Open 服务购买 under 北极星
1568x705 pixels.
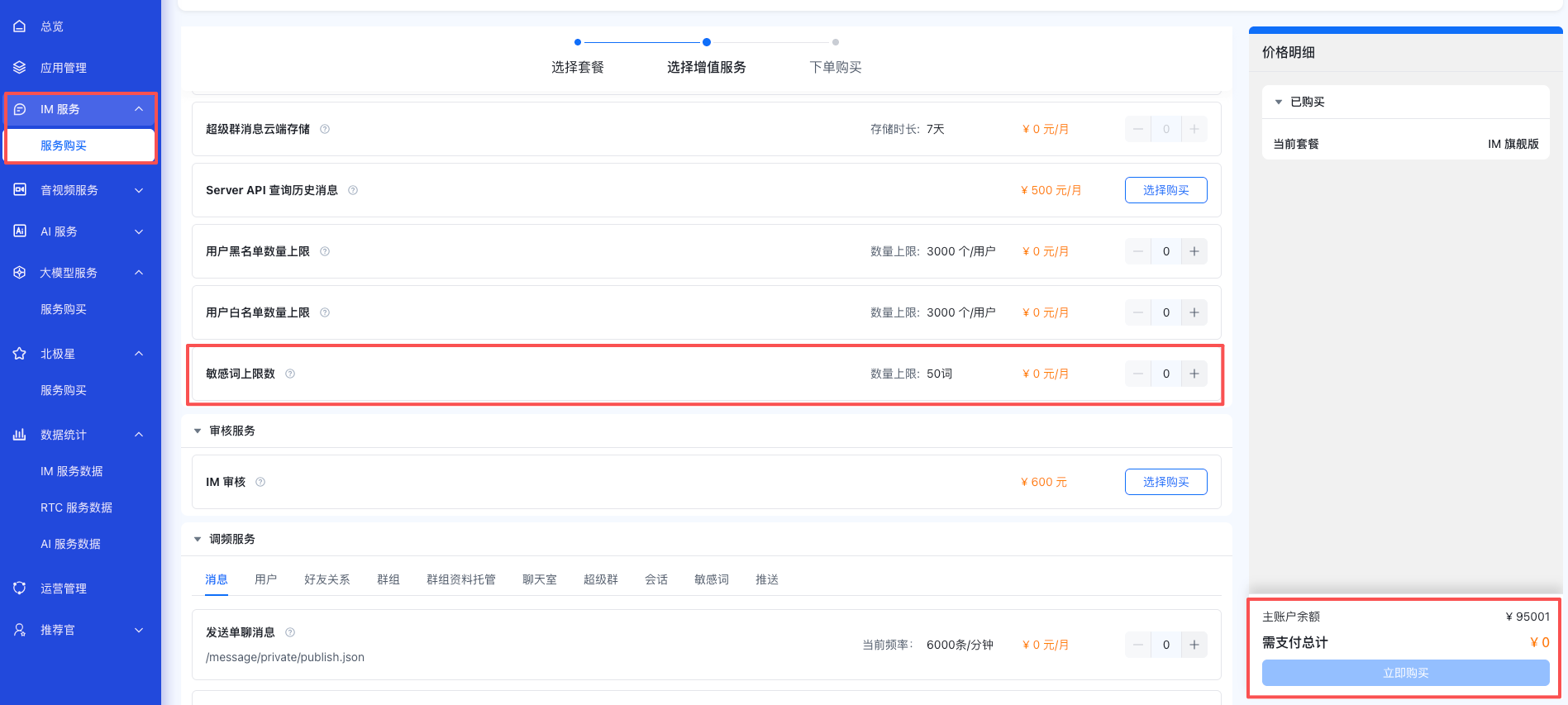[x=64, y=390]
